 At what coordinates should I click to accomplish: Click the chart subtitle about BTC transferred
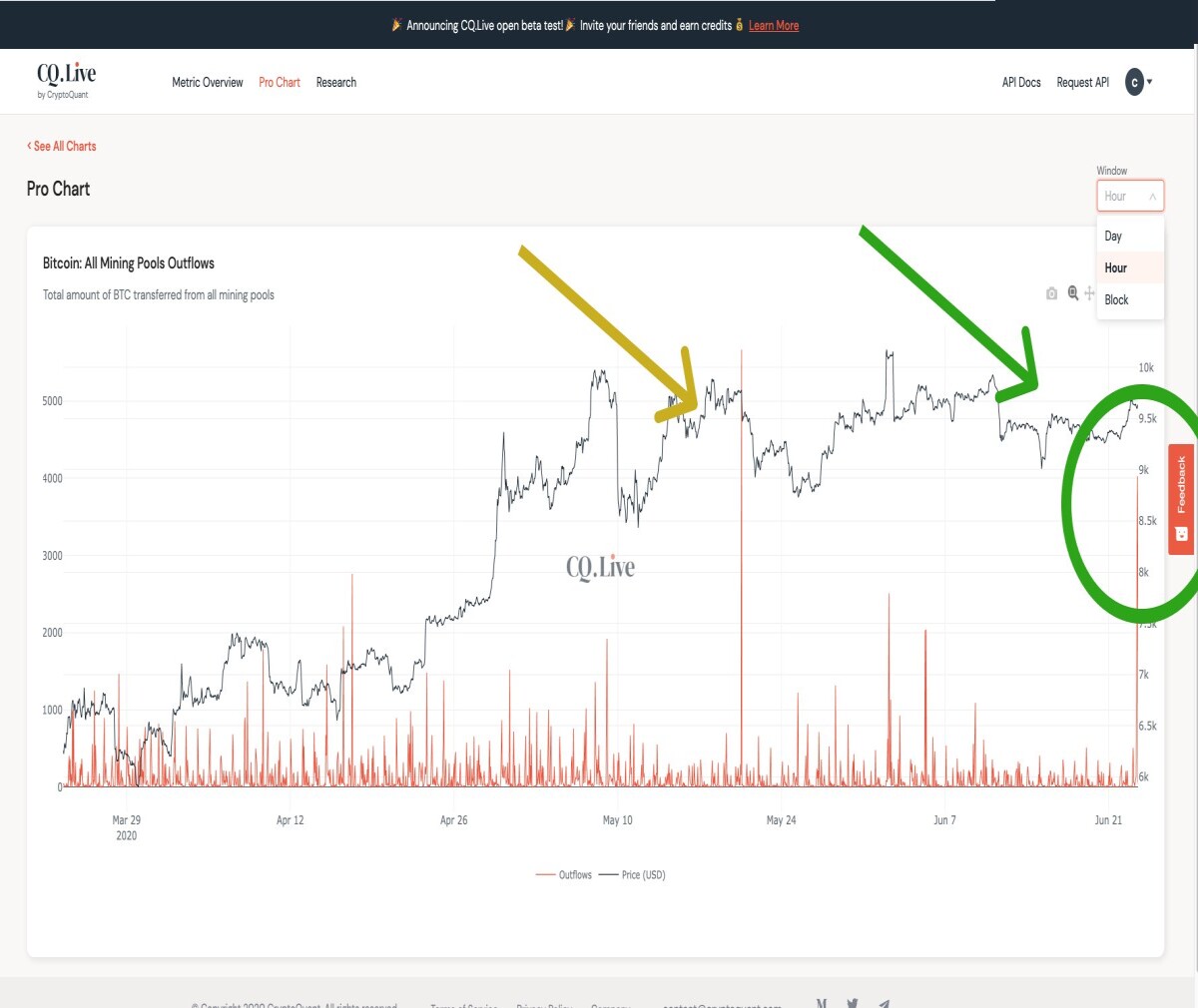158,295
